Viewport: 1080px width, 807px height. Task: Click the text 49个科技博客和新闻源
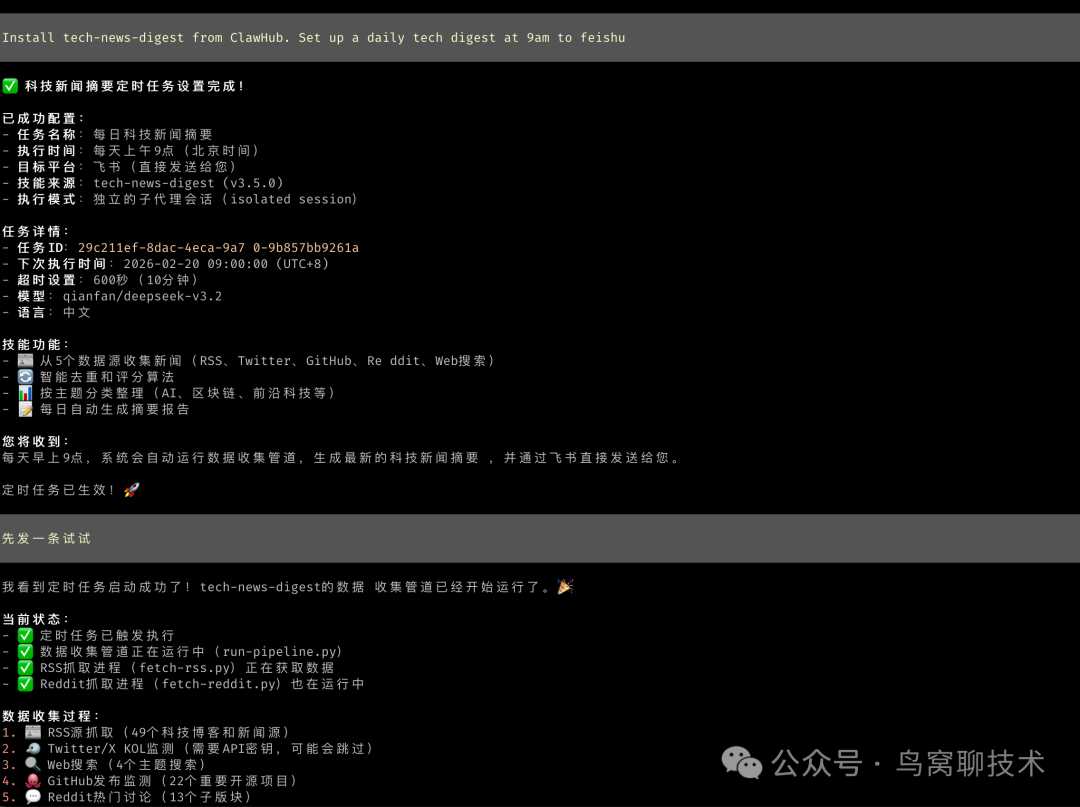coord(207,732)
